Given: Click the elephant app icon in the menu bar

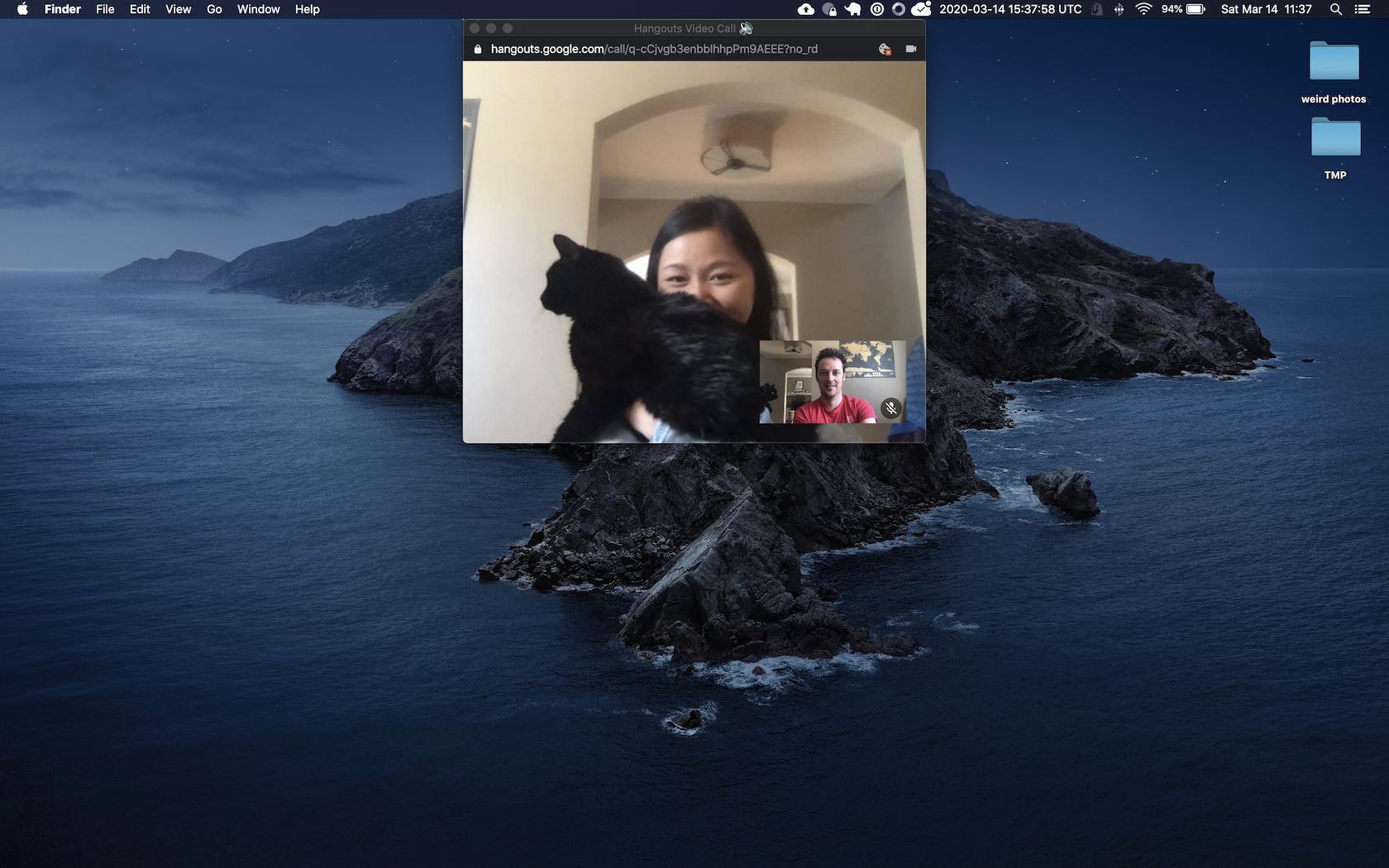Looking at the screenshot, I should click(852, 10).
